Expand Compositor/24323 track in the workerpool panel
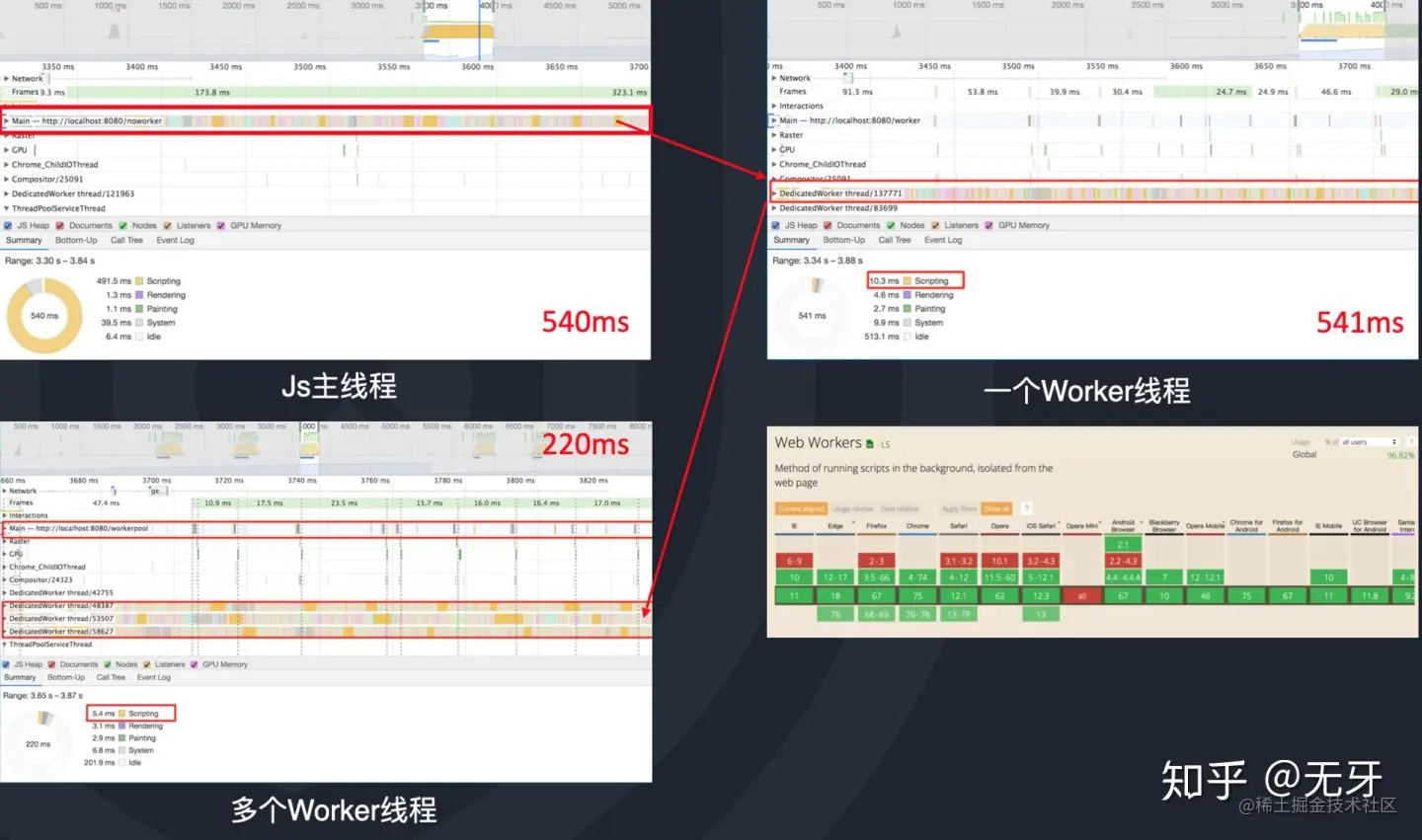 click(x=5, y=580)
